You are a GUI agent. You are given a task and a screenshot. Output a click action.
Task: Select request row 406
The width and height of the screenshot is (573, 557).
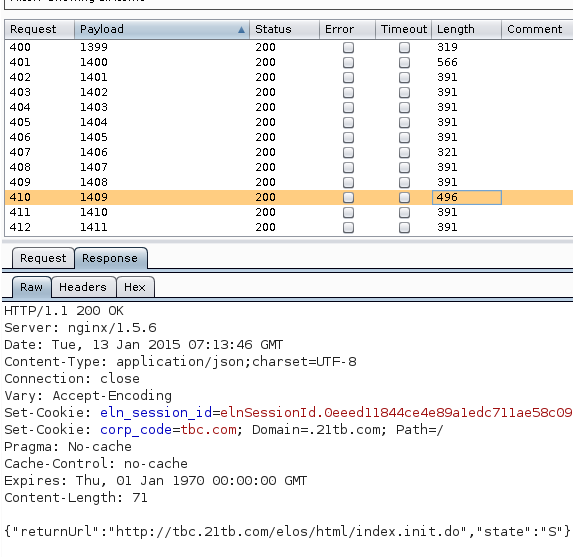(289, 137)
